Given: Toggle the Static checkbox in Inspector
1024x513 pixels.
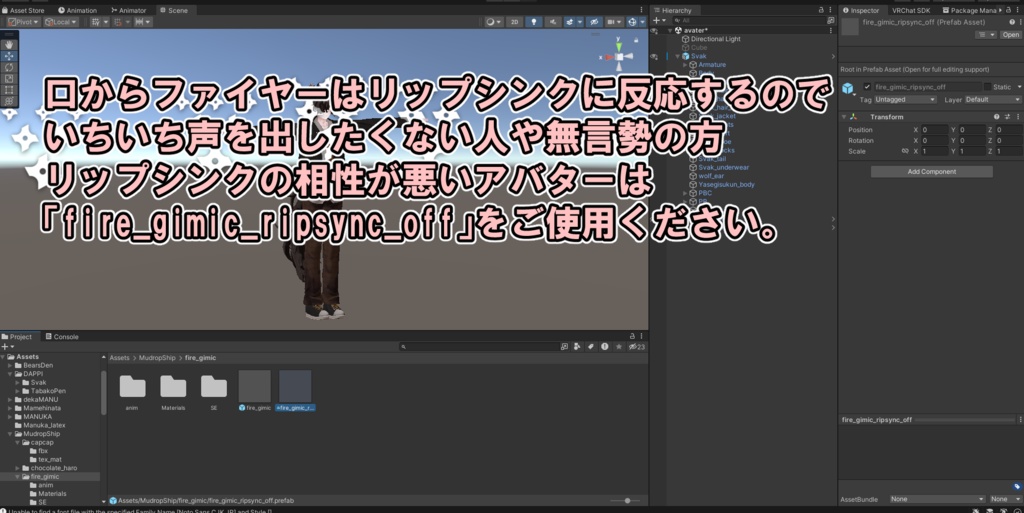Looking at the screenshot, I should [987, 87].
